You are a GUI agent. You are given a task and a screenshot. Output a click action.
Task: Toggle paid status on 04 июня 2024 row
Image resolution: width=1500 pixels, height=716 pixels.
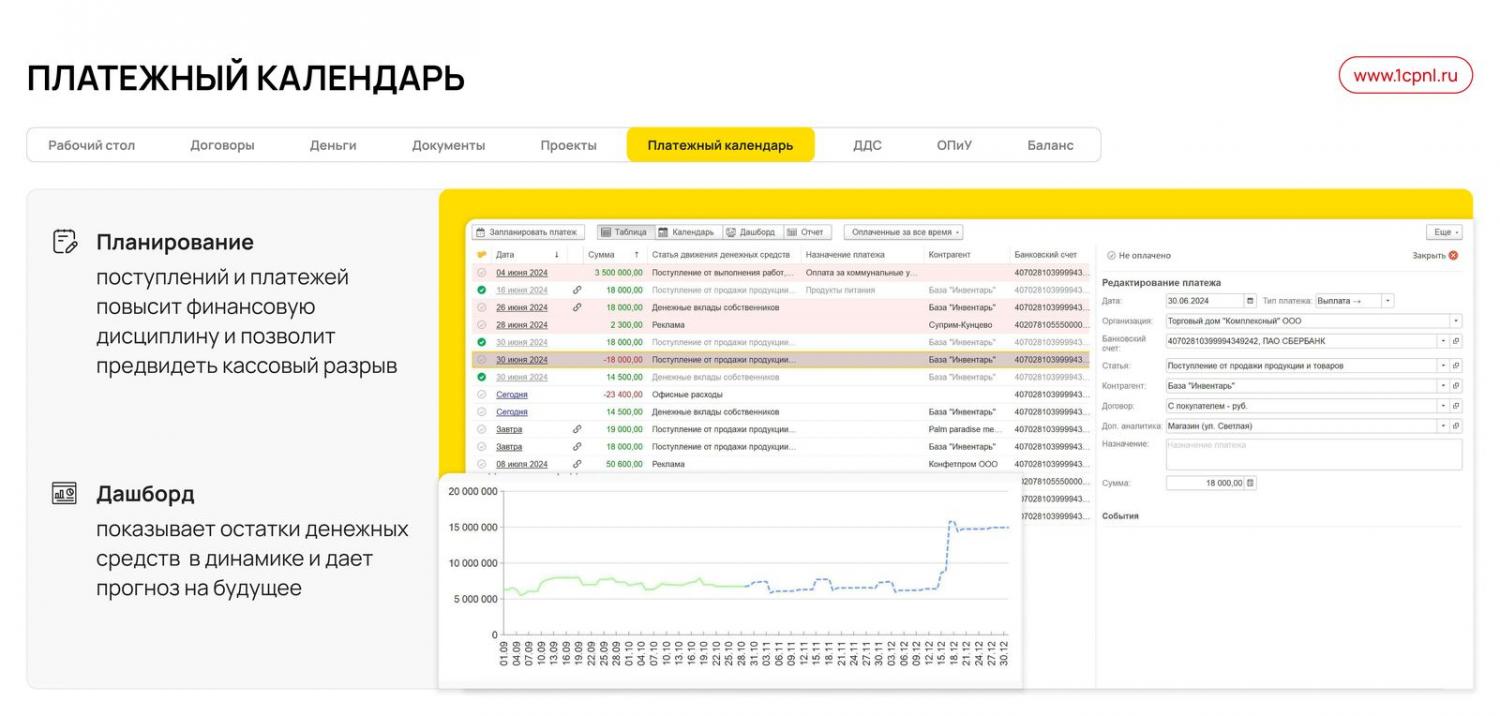pyautogui.click(x=481, y=273)
